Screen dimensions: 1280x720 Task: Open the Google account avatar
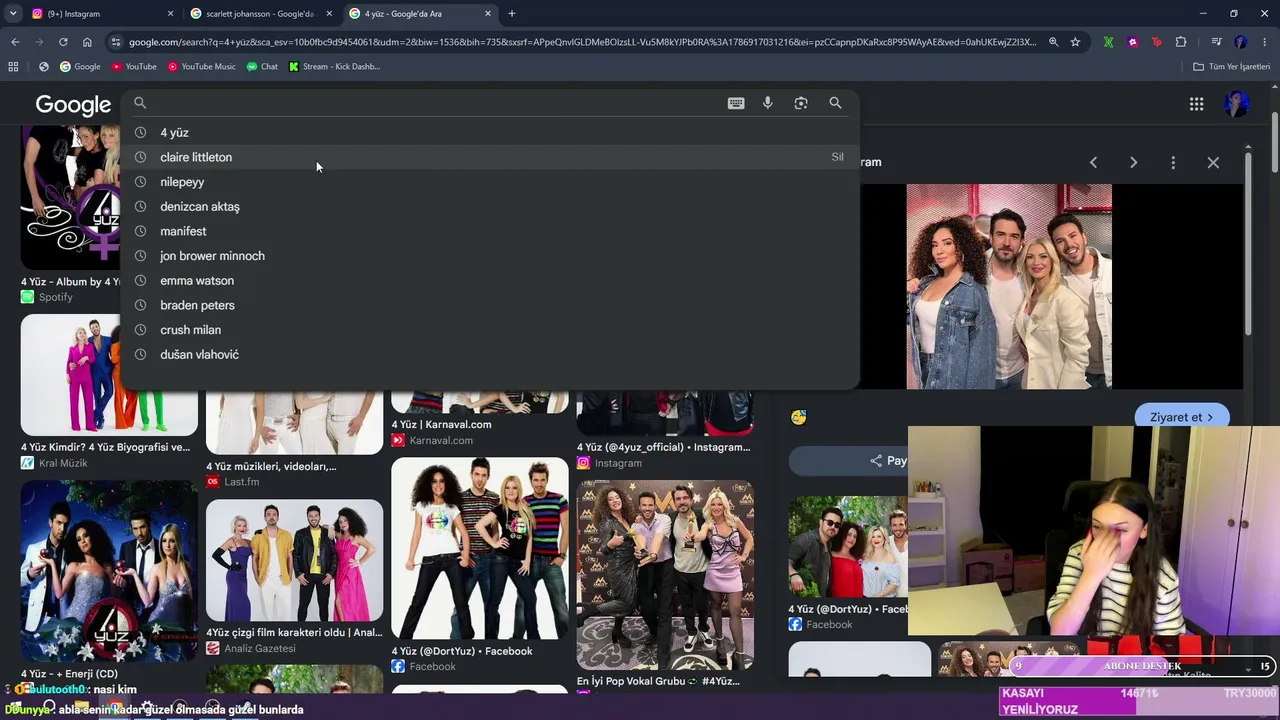1237,104
